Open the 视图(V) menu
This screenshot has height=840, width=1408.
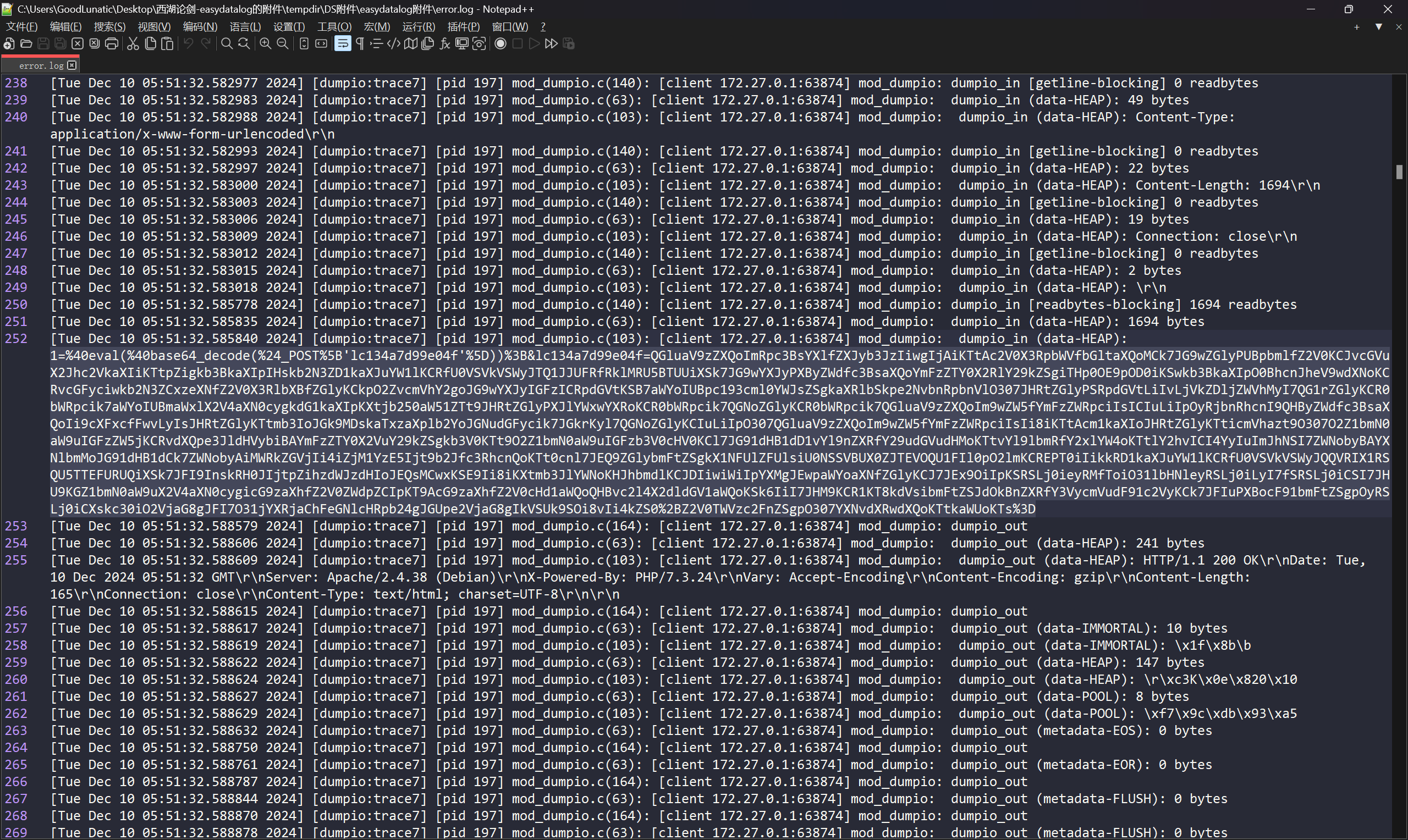pyautogui.click(x=154, y=26)
